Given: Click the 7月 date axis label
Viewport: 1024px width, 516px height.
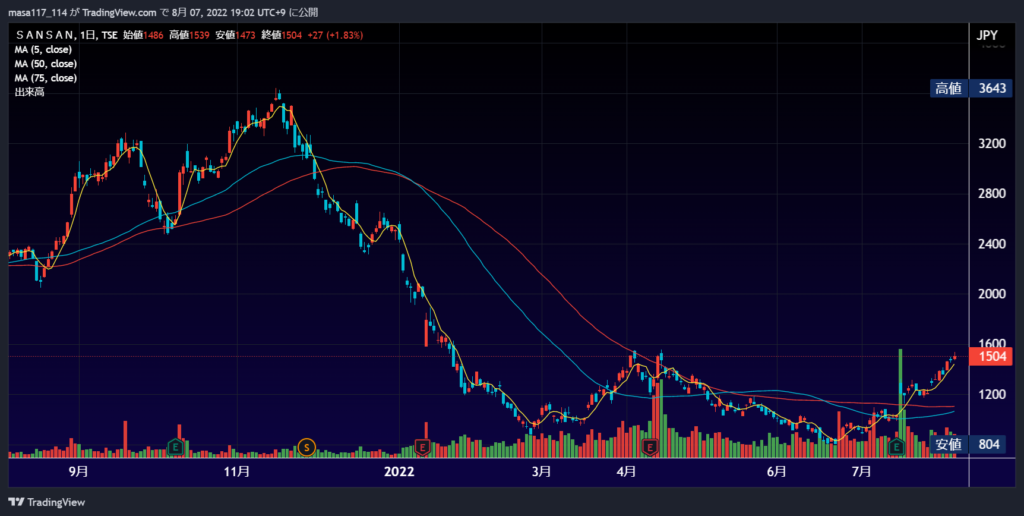Looking at the screenshot, I should coord(862,472).
